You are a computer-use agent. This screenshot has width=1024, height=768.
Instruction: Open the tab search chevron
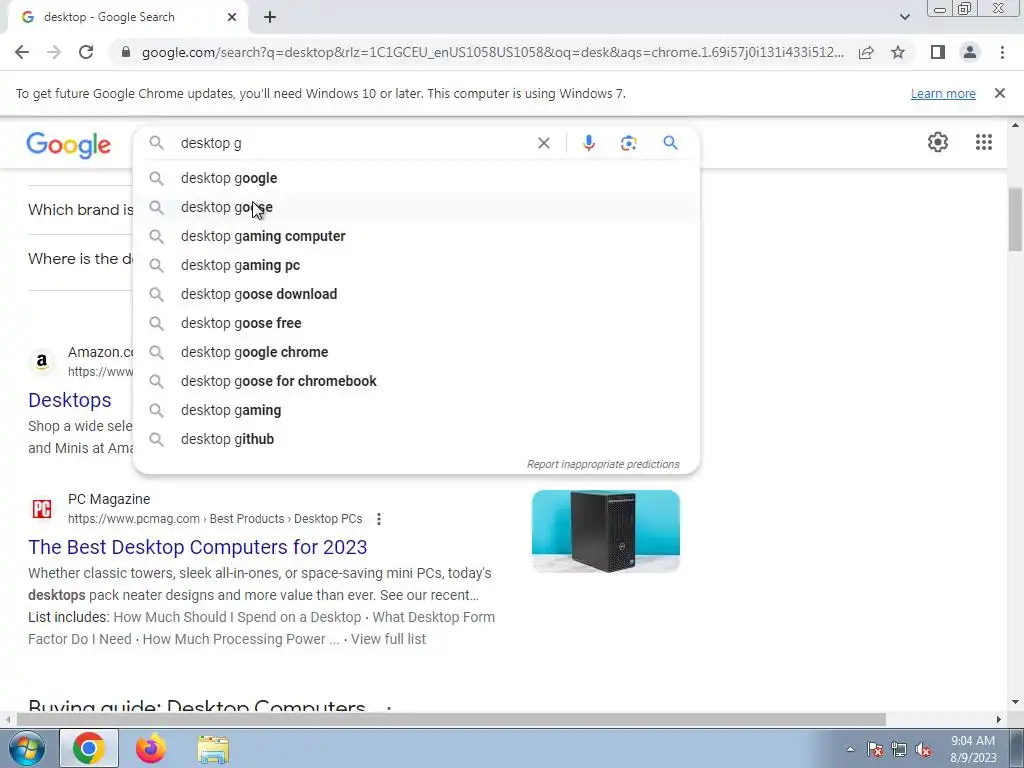click(904, 17)
